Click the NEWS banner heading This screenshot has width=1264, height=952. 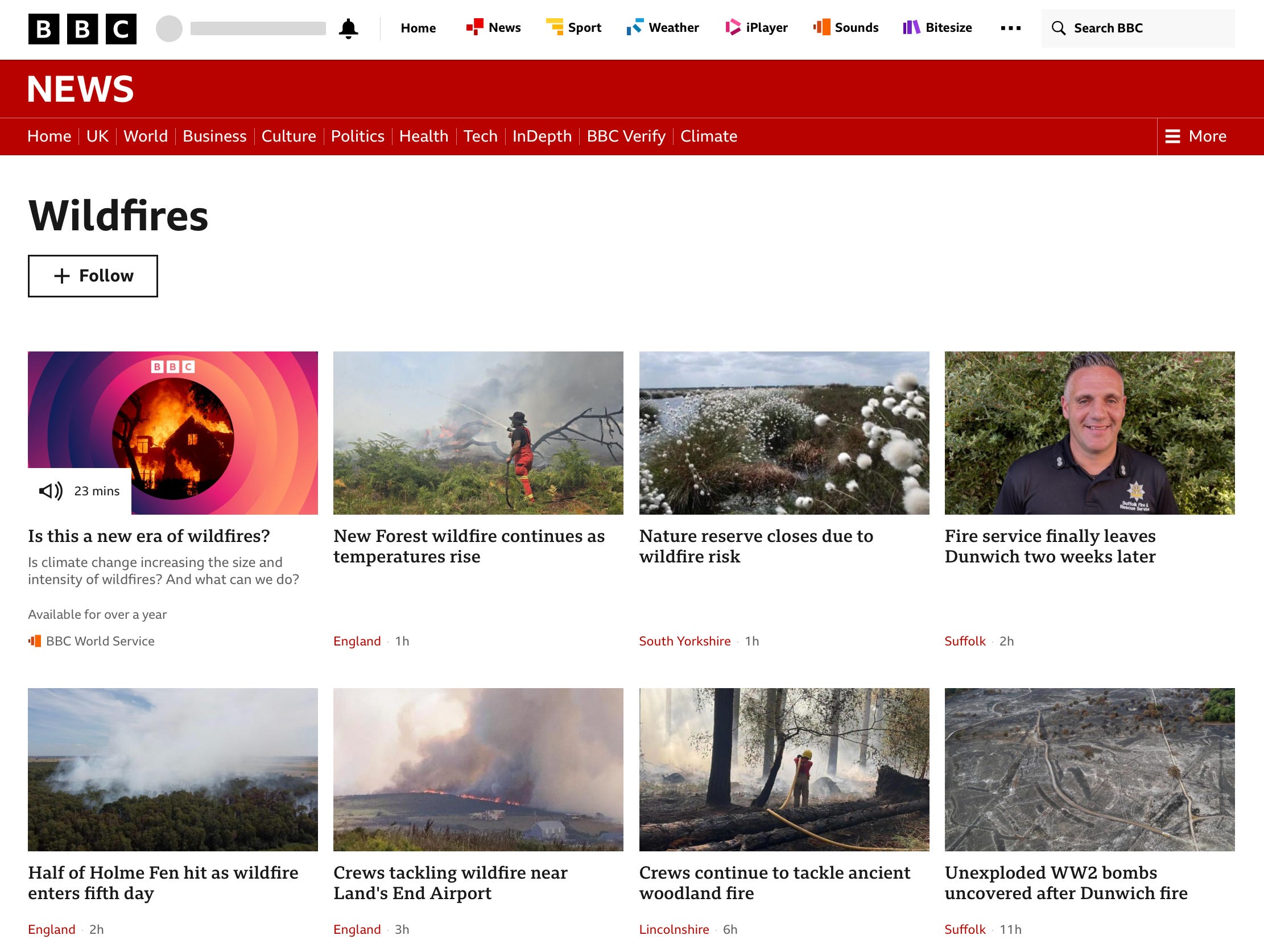(81, 89)
